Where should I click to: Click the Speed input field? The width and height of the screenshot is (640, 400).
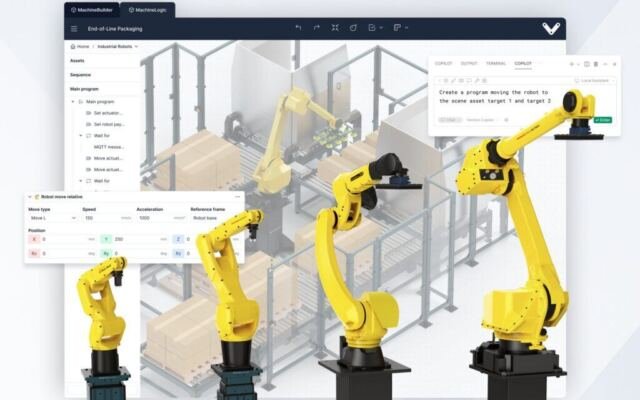click(x=108, y=218)
